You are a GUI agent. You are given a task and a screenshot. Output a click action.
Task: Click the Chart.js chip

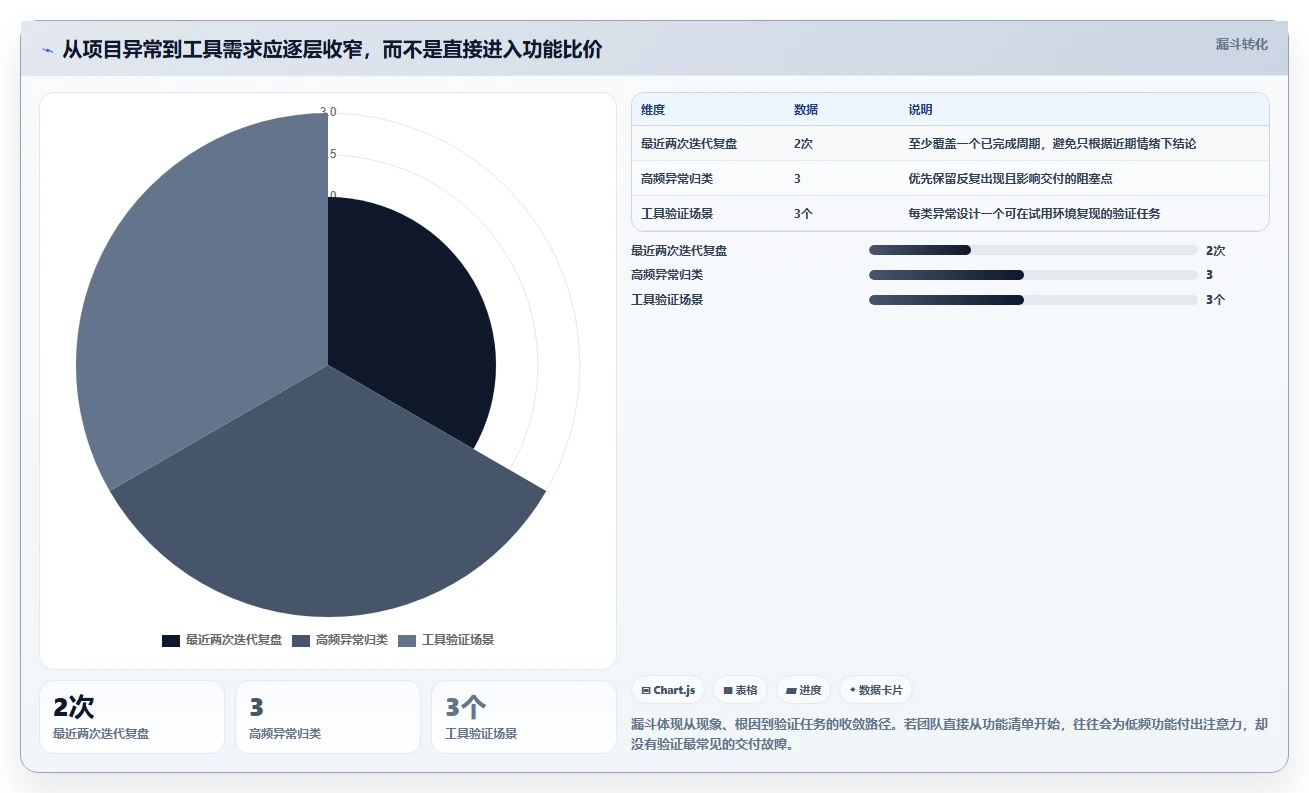(668, 690)
